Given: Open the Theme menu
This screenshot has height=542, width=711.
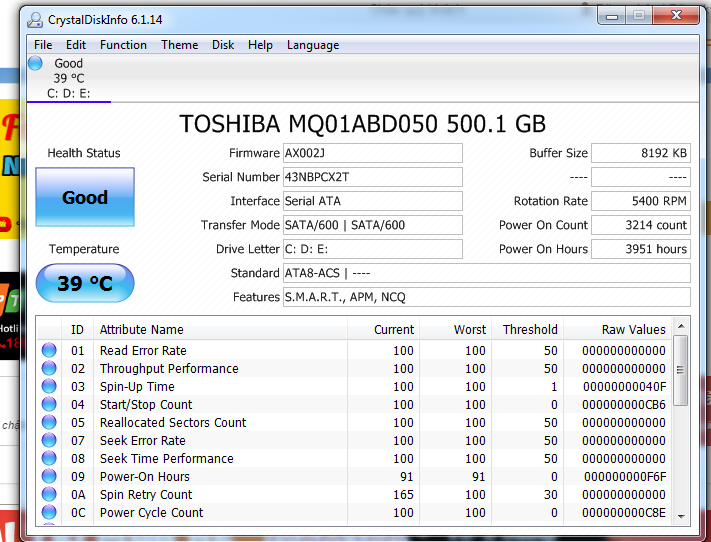Looking at the screenshot, I should click(x=180, y=45).
